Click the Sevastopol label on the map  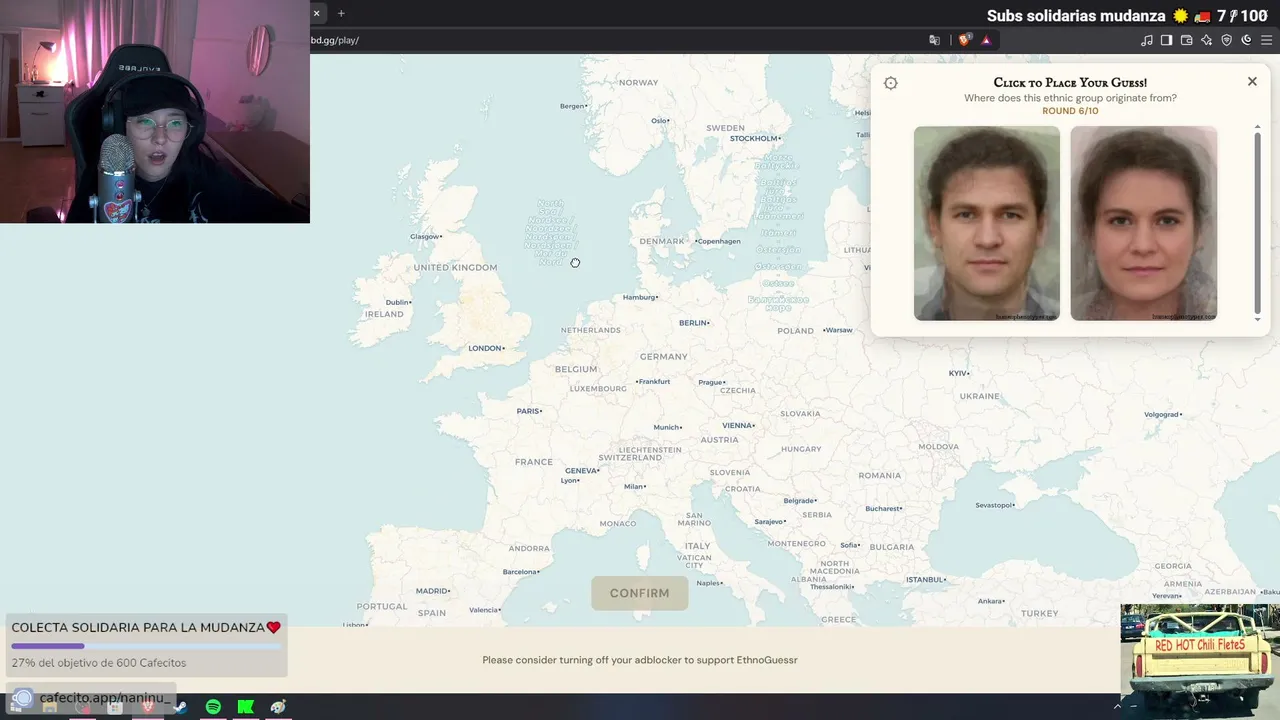(x=994, y=505)
